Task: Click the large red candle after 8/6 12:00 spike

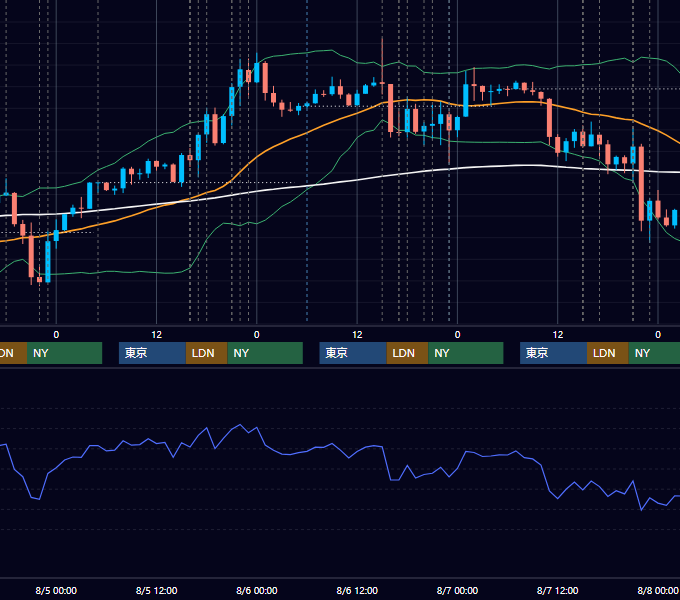Action: click(390, 108)
